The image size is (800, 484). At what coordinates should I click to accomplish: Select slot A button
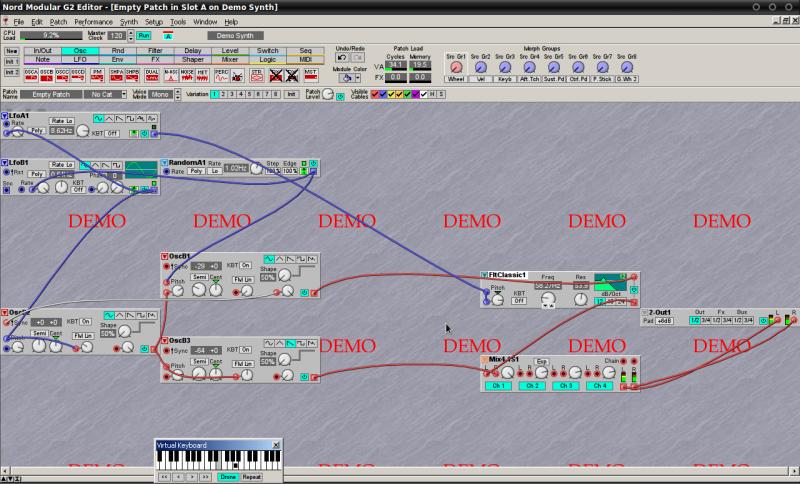click(x=168, y=35)
